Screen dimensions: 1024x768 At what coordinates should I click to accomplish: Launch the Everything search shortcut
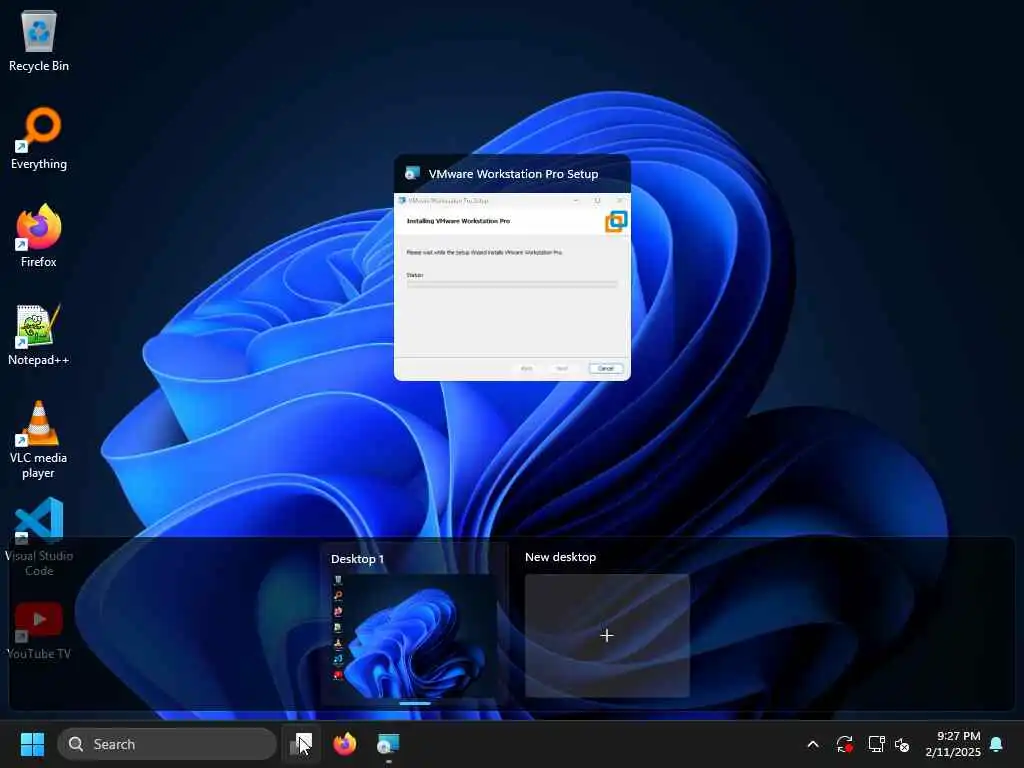click(39, 138)
